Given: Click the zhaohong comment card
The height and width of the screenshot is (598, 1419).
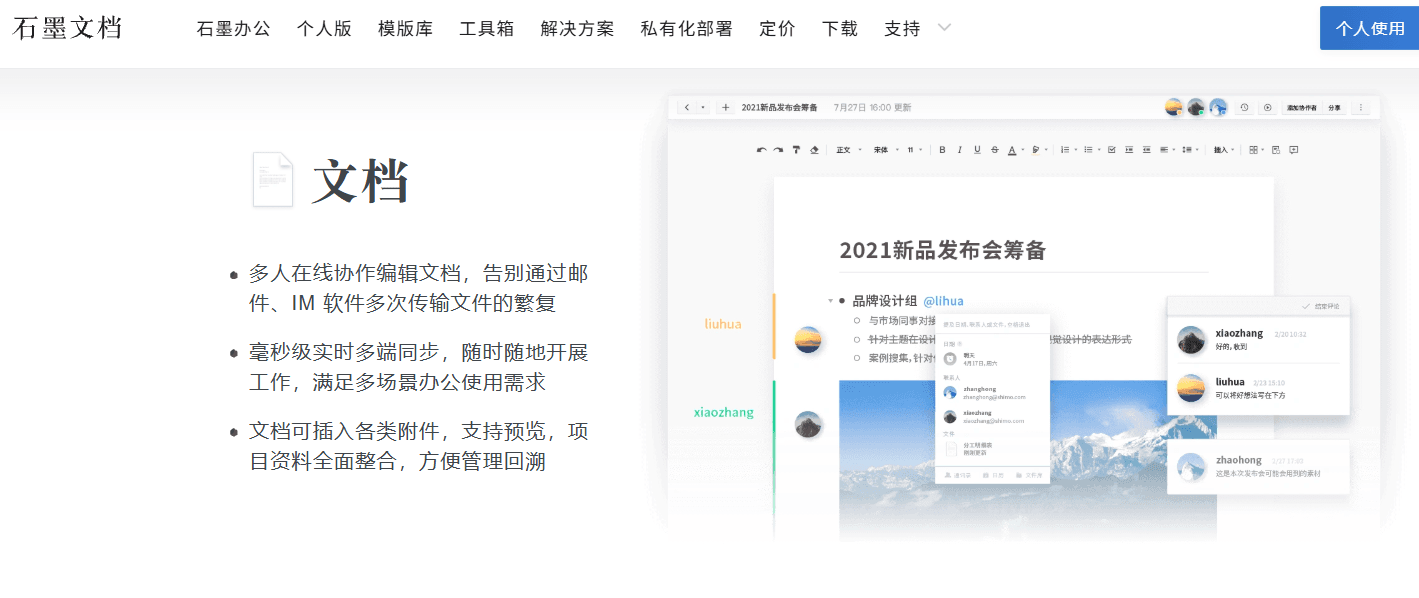Looking at the screenshot, I should tap(1258, 466).
